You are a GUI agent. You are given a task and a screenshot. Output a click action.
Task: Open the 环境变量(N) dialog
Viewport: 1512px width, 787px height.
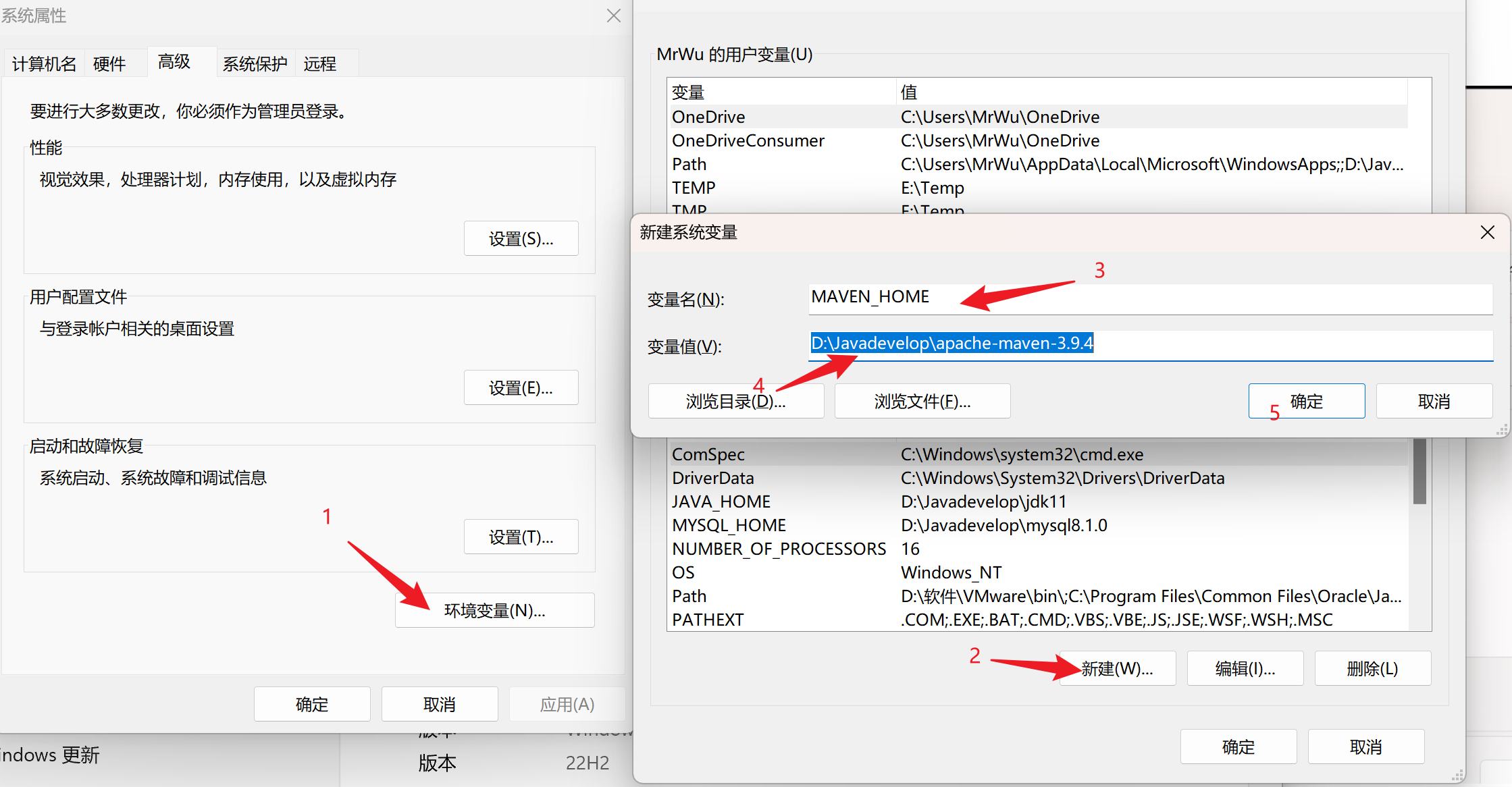[494, 609]
